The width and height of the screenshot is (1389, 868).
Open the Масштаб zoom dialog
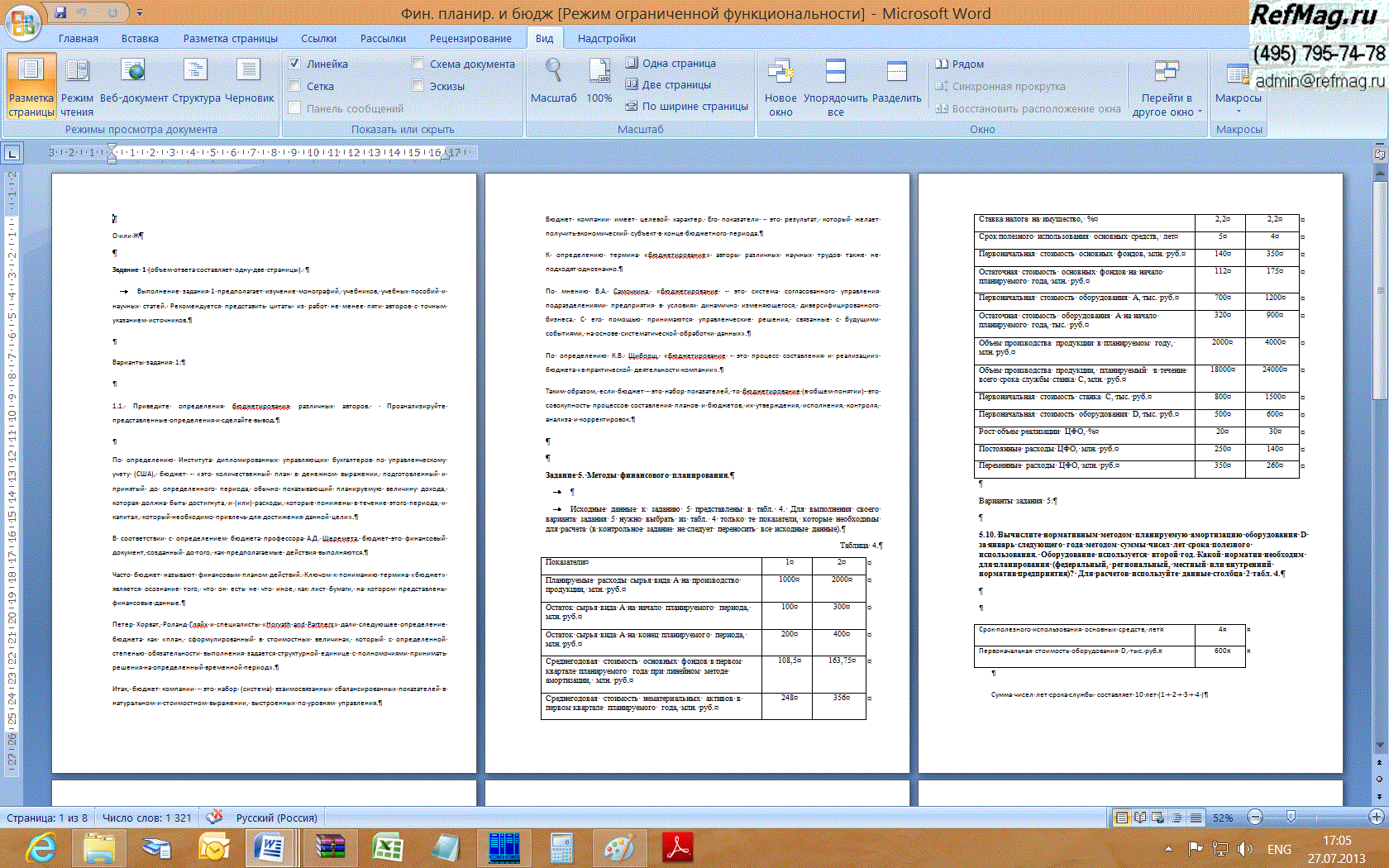point(553,83)
